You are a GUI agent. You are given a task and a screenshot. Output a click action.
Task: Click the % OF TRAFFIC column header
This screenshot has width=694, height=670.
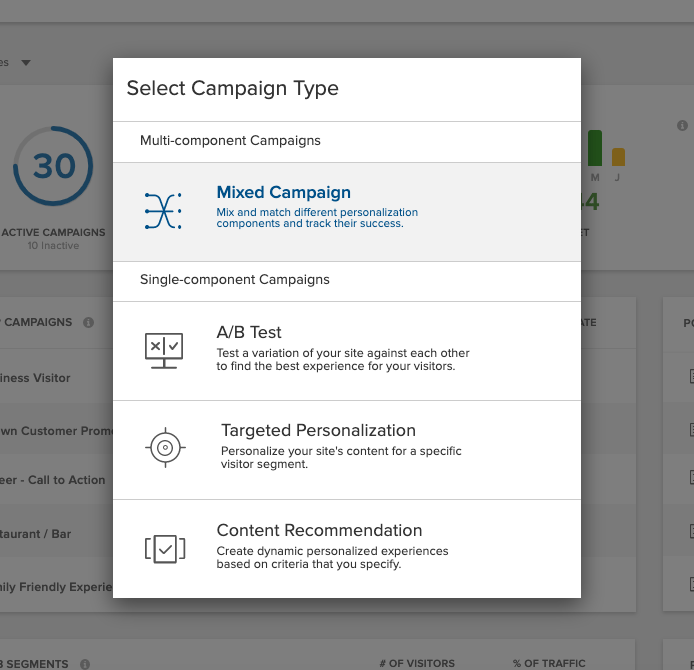point(549,663)
